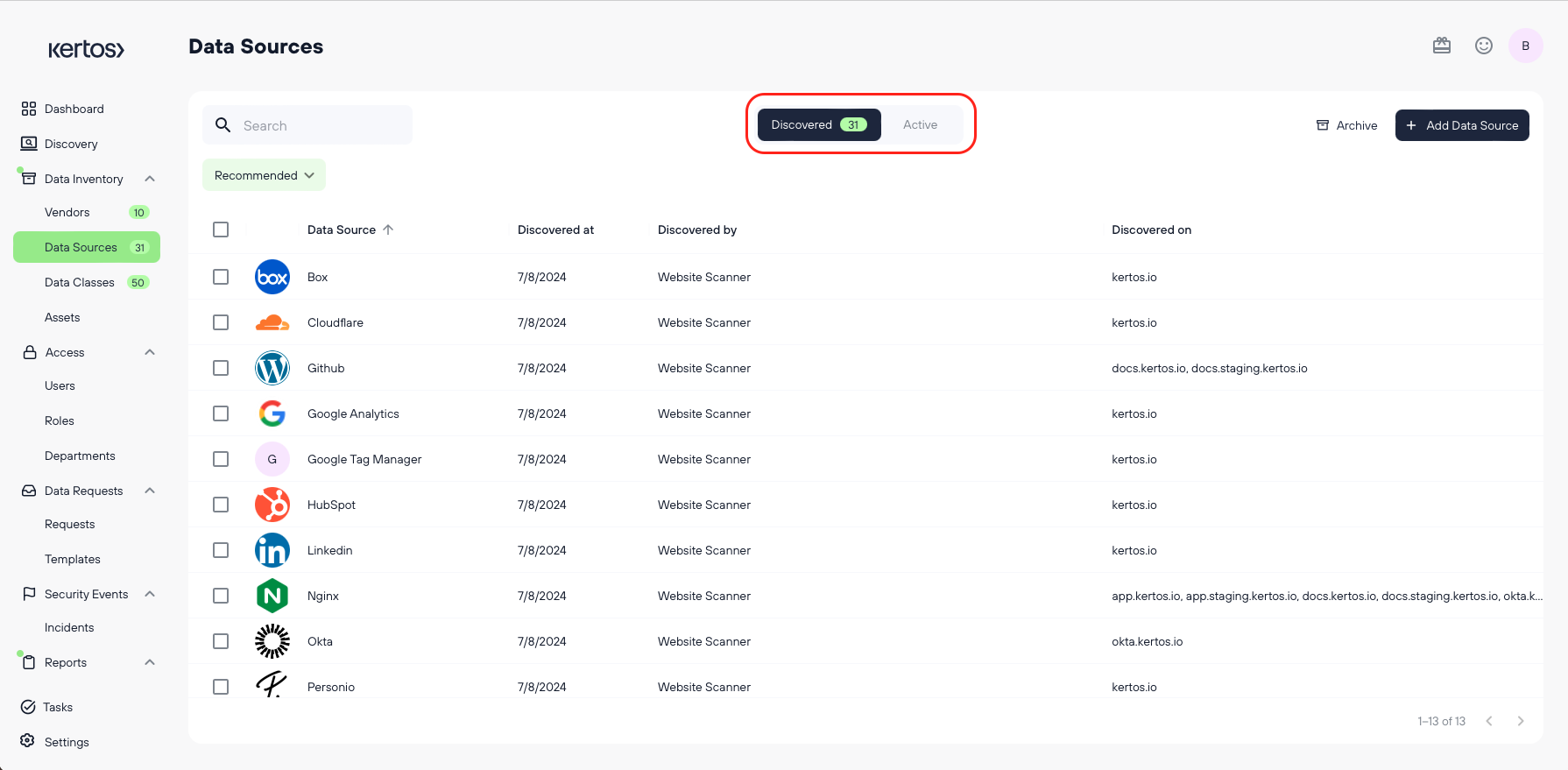Viewport: 1568px width, 770px height.
Task: Toggle the select-all header checkbox
Action: coord(221,230)
